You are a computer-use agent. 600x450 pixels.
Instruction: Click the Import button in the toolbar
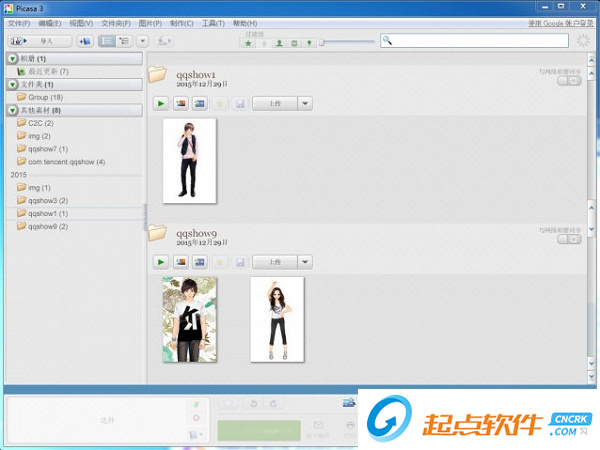[39, 41]
